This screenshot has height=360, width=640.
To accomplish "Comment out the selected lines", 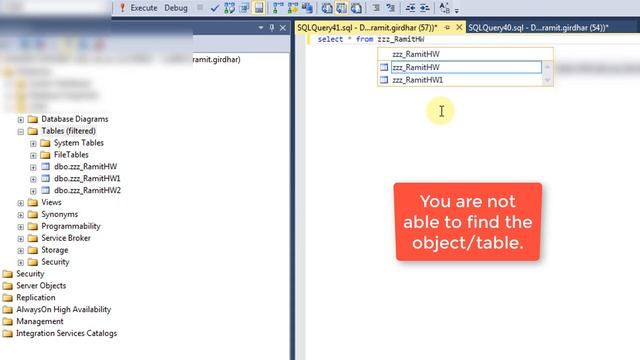I will point(376,8).
